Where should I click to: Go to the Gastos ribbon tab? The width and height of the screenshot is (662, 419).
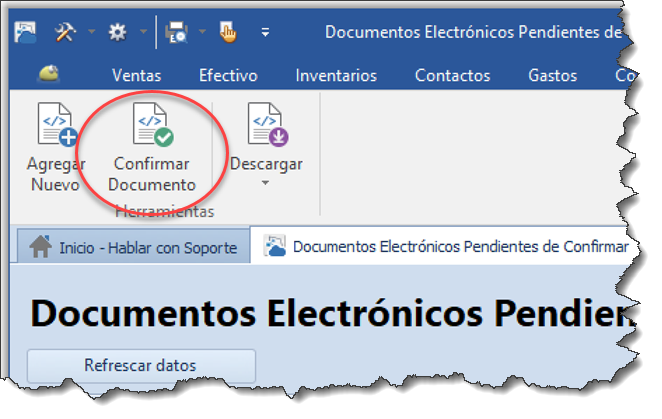point(553,76)
